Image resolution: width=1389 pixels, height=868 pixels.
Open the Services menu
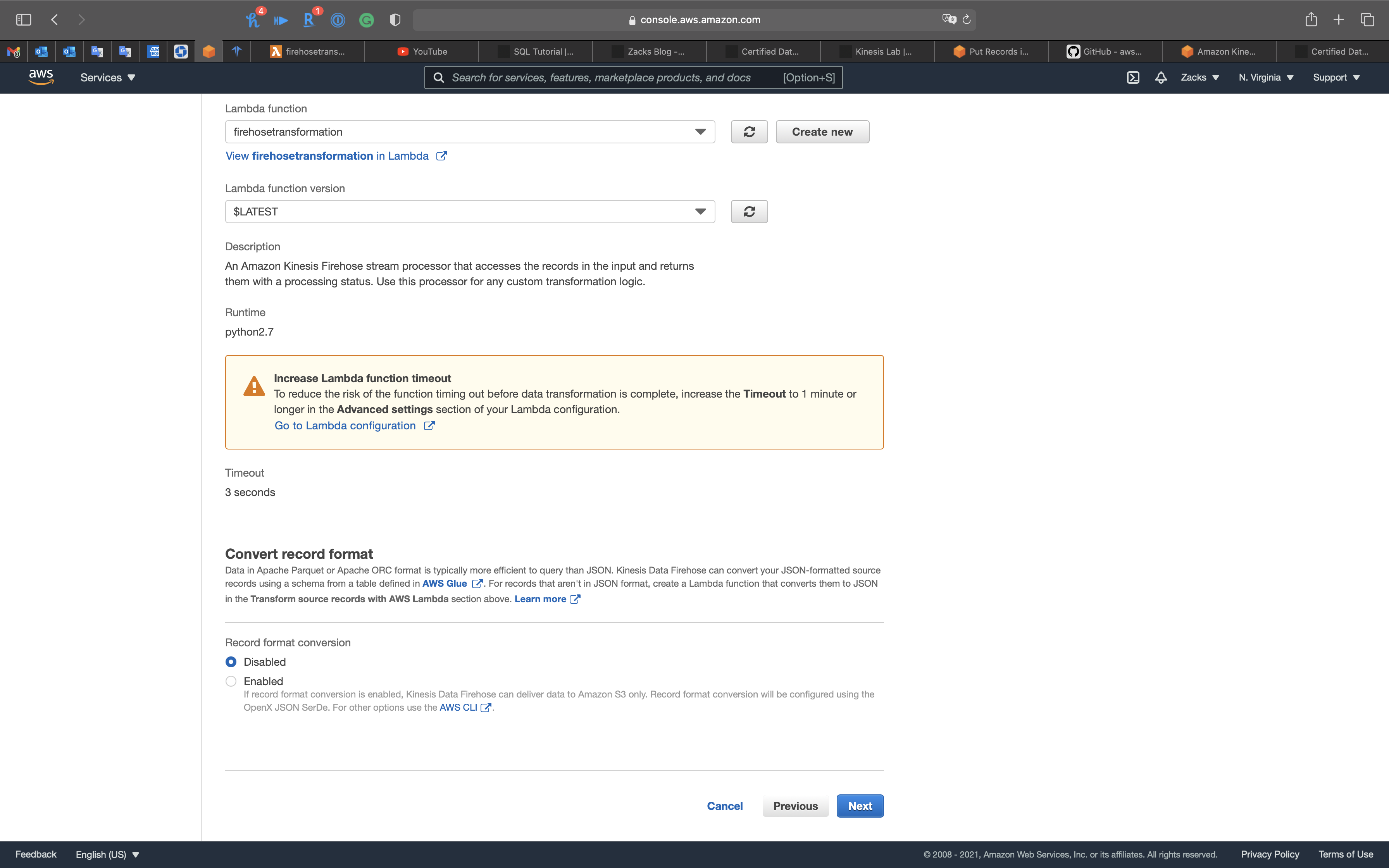click(x=107, y=77)
